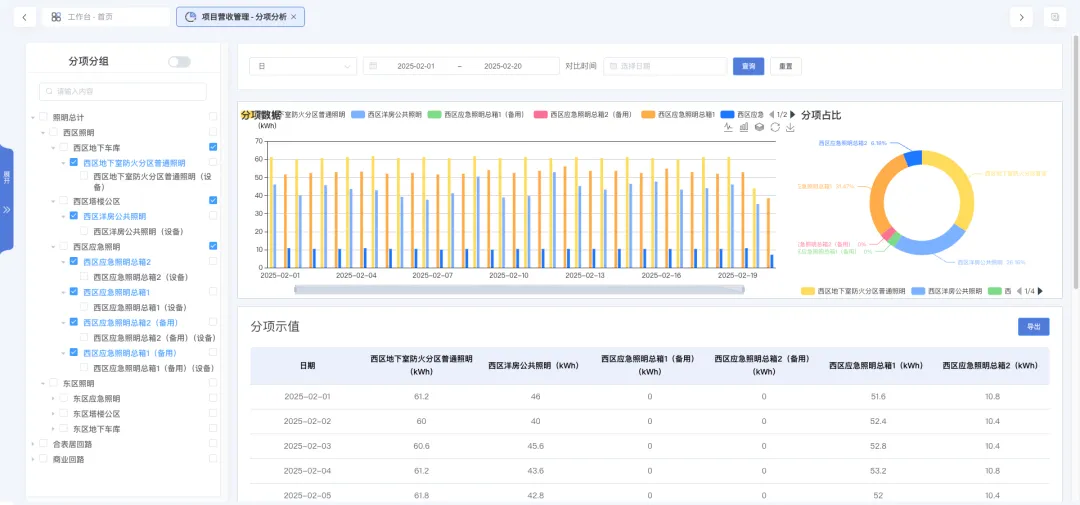Check the 照明总计 checkbox
The image size is (1080, 505).
coord(44,117)
